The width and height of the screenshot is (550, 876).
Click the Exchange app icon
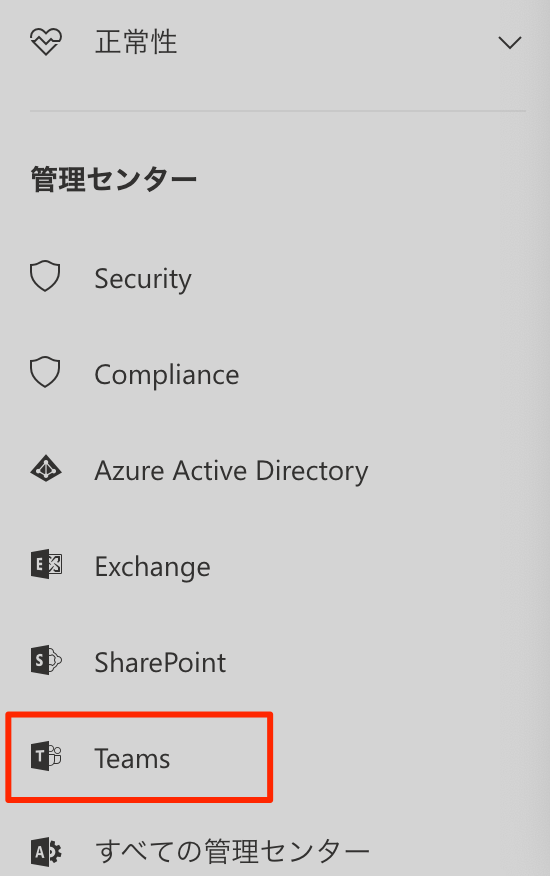point(46,564)
